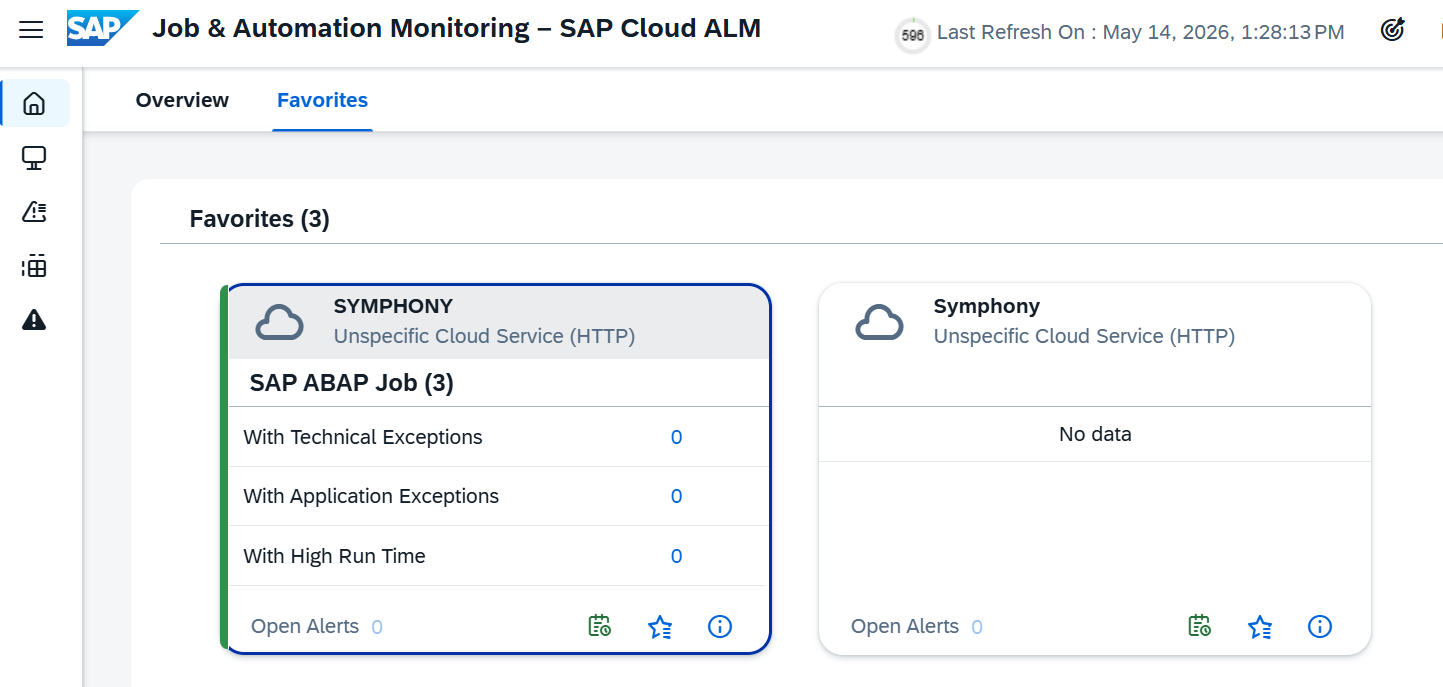1443x687 pixels.
Task: Open Technical Exceptions count 0
Action: 676,437
